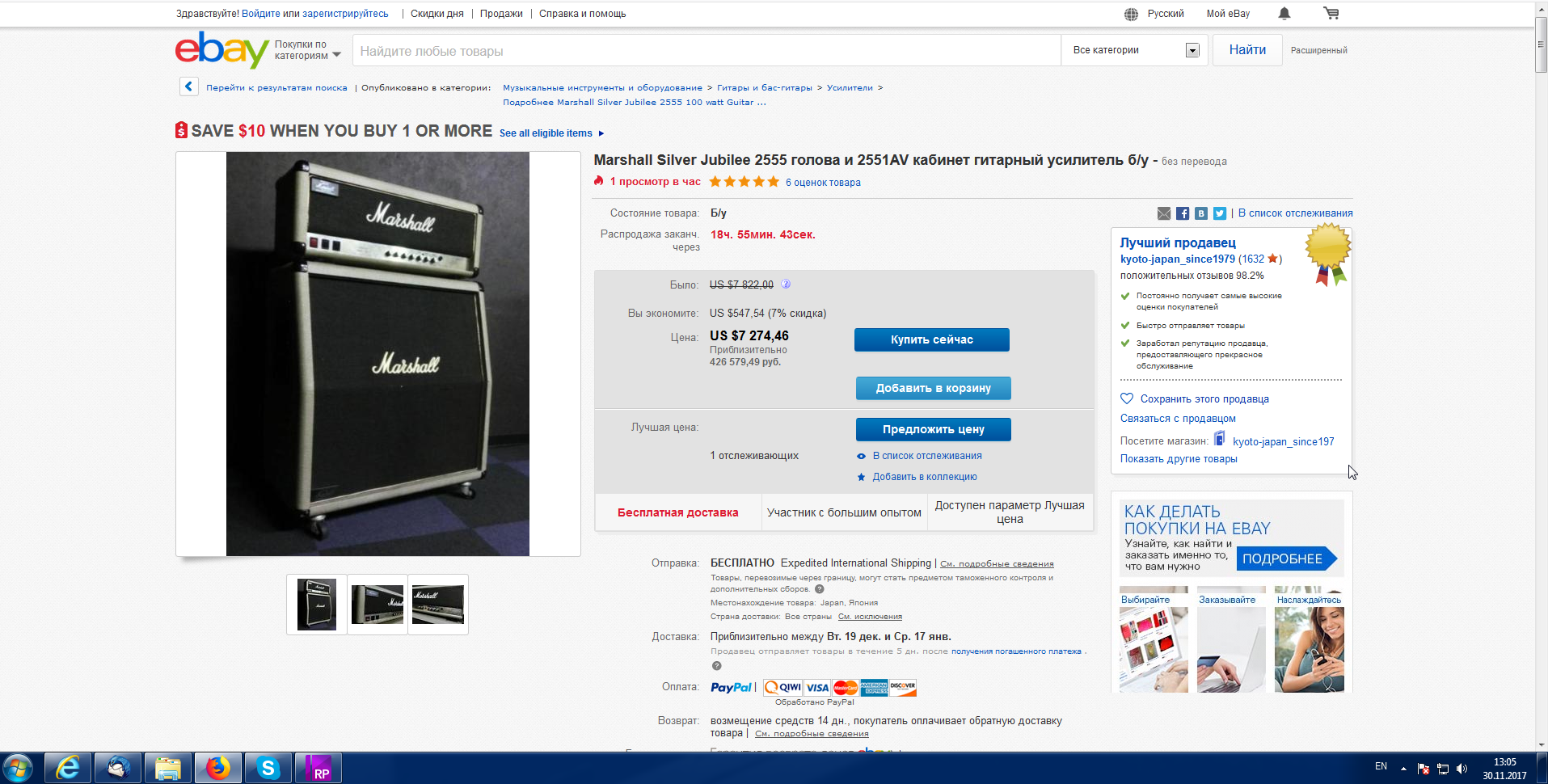Expand Покупки по категориям menu
The image size is (1548, 784).
pos(308,50)
